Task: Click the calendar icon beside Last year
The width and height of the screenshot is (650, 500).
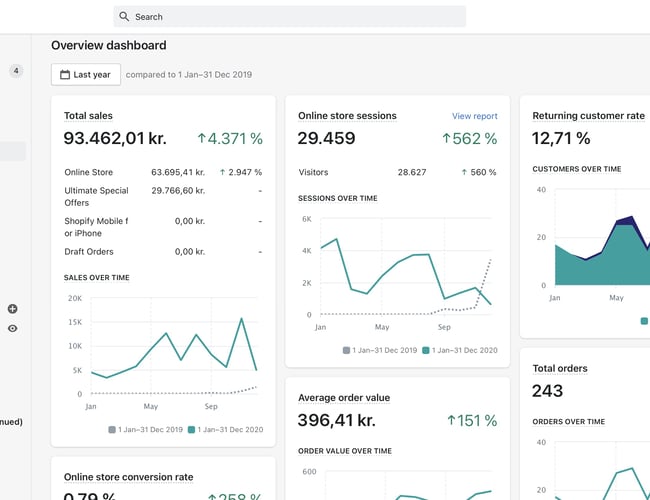Action: 65,75
